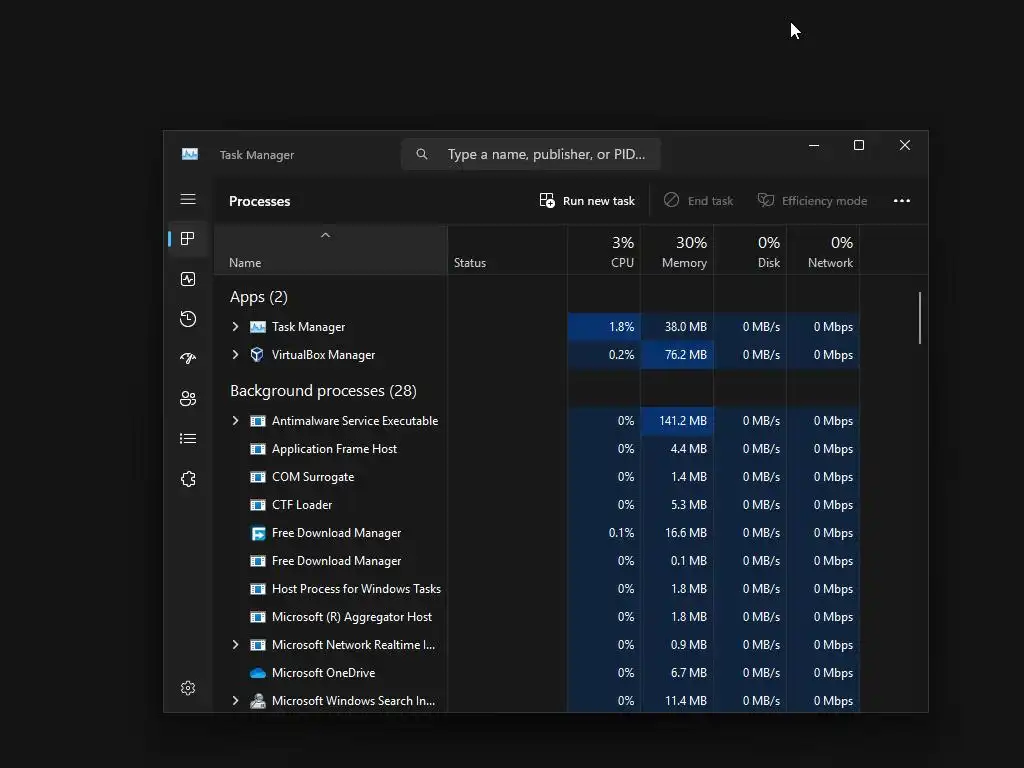
Task: Open the Services puzzle icon in sidebar
Action: coord(188,479)
